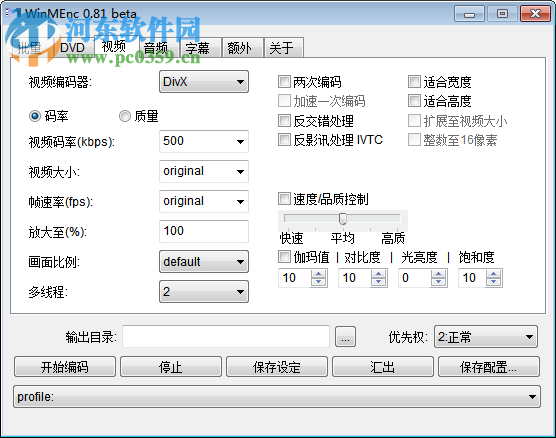Click the 开始编码 button
The width and height of the screenshot is (556, 438).
(x=65, y=367)
